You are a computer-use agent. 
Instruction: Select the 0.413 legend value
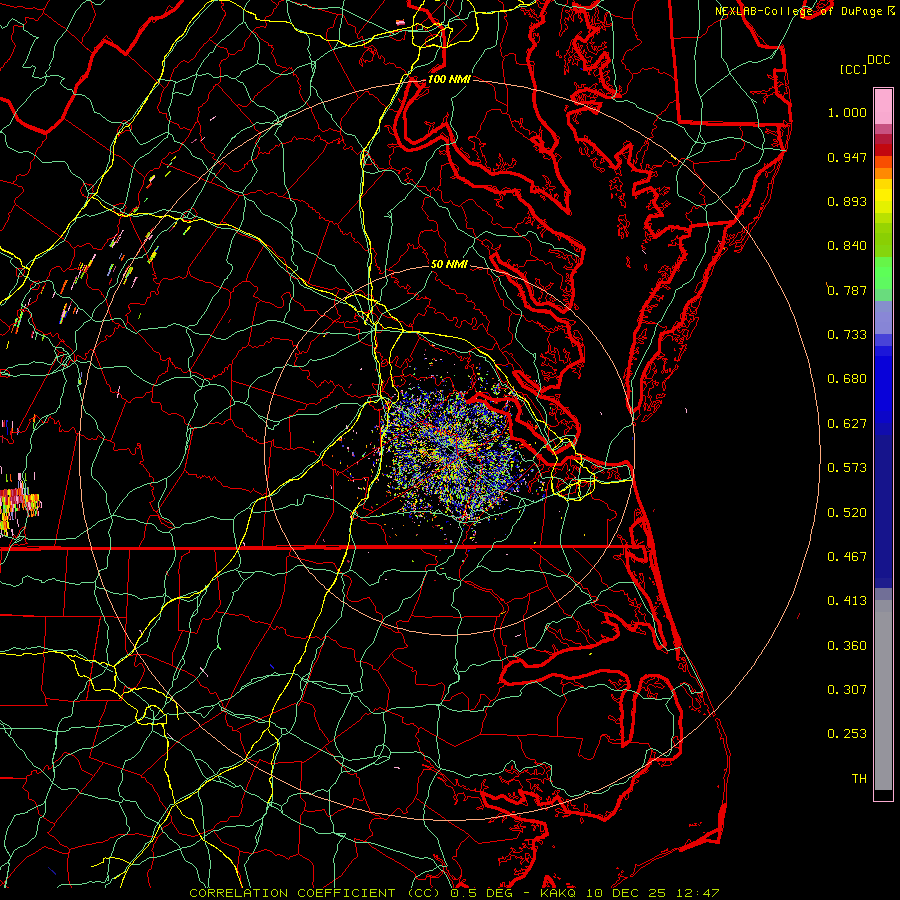(847, 601)
